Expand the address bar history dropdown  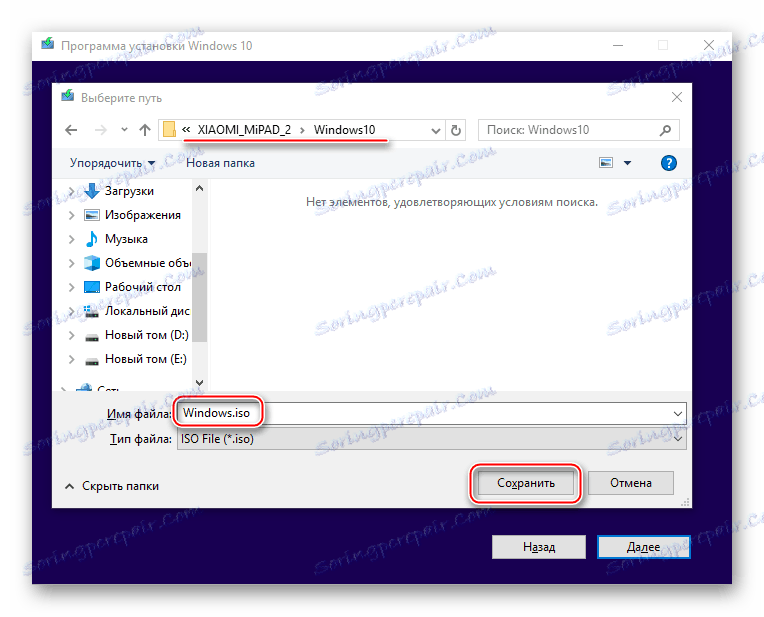[436, 131]
